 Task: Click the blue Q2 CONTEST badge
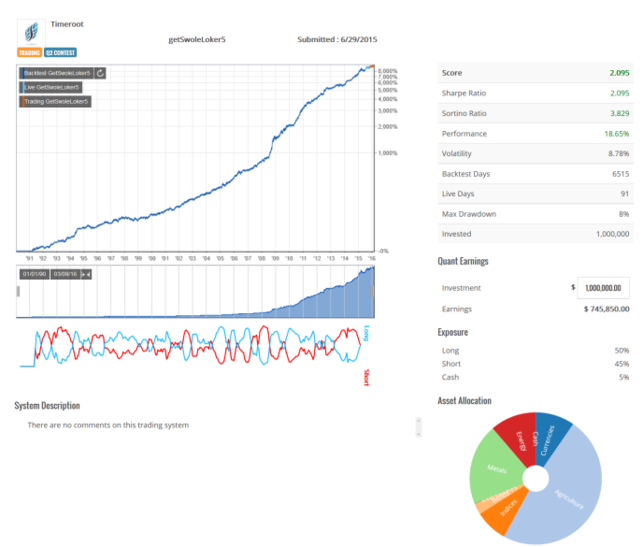point(60,52)
